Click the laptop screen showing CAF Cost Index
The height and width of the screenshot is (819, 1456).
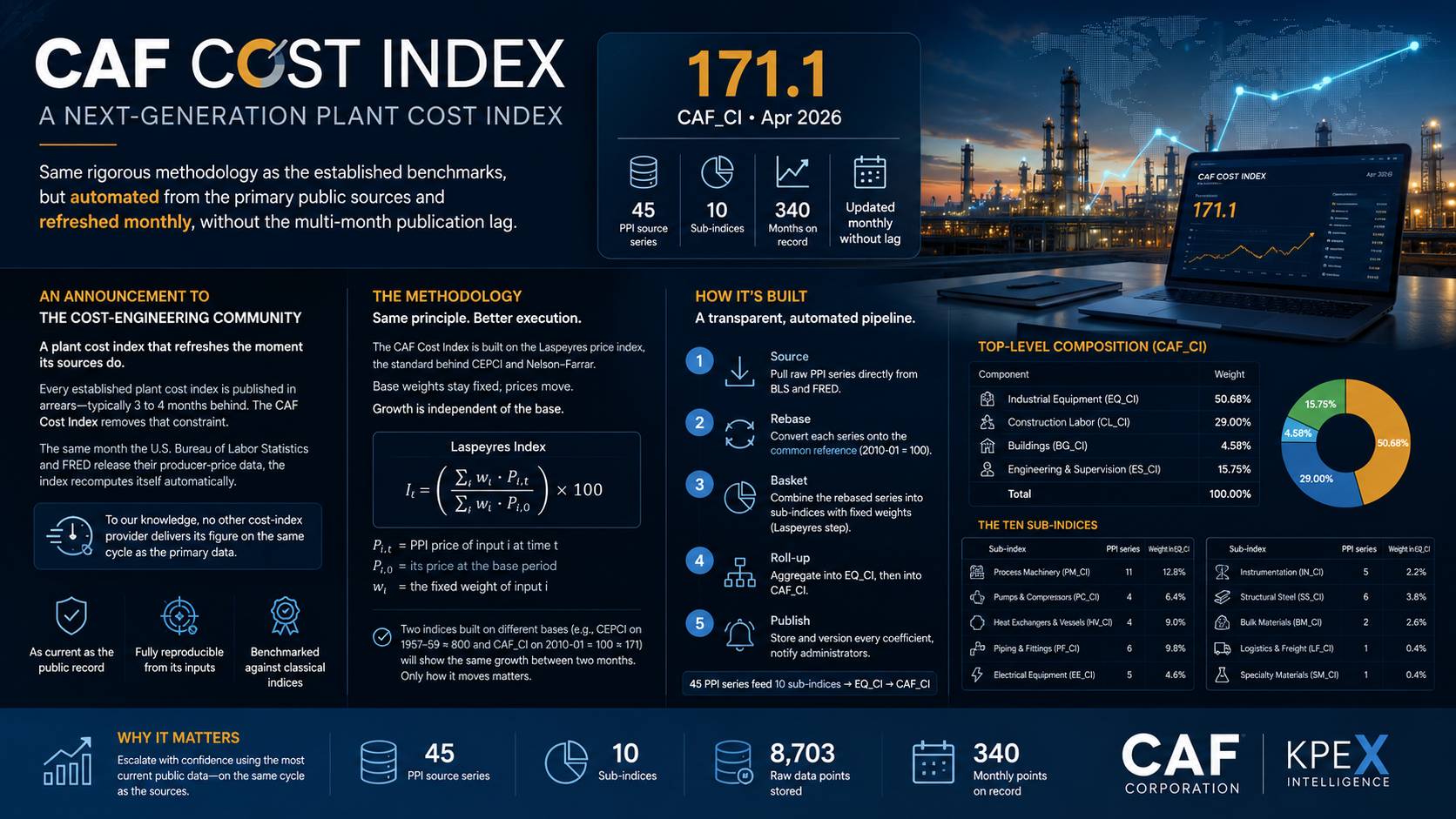[x=1292, y=220]
